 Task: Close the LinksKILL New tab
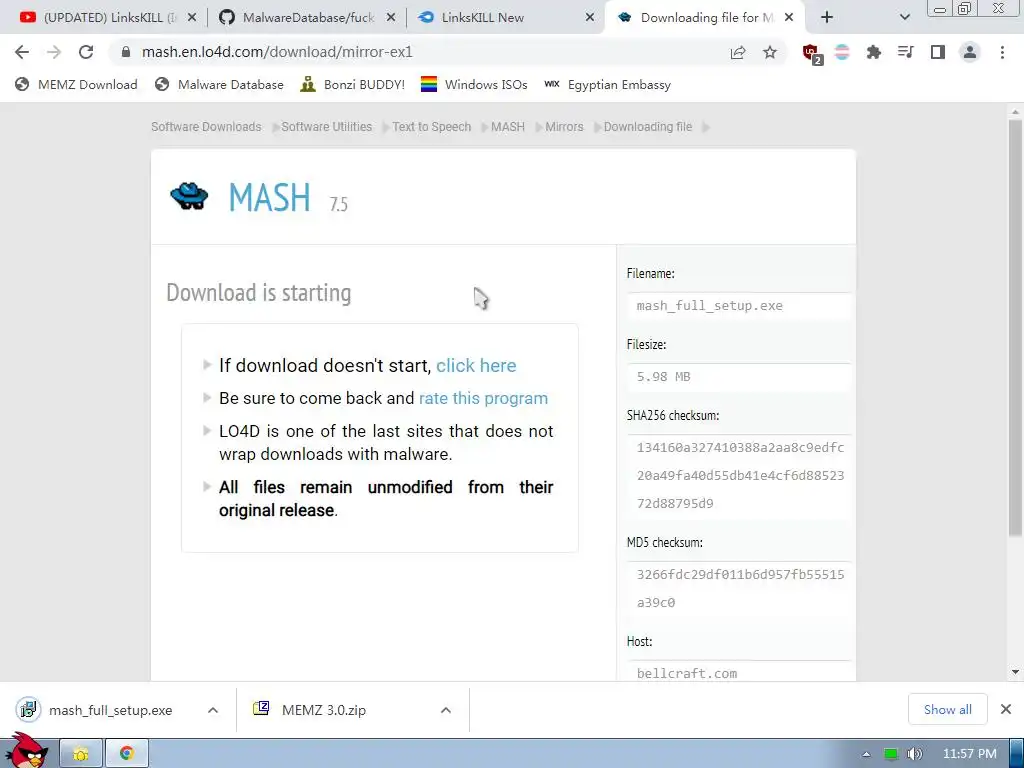(x=590, y=18)
